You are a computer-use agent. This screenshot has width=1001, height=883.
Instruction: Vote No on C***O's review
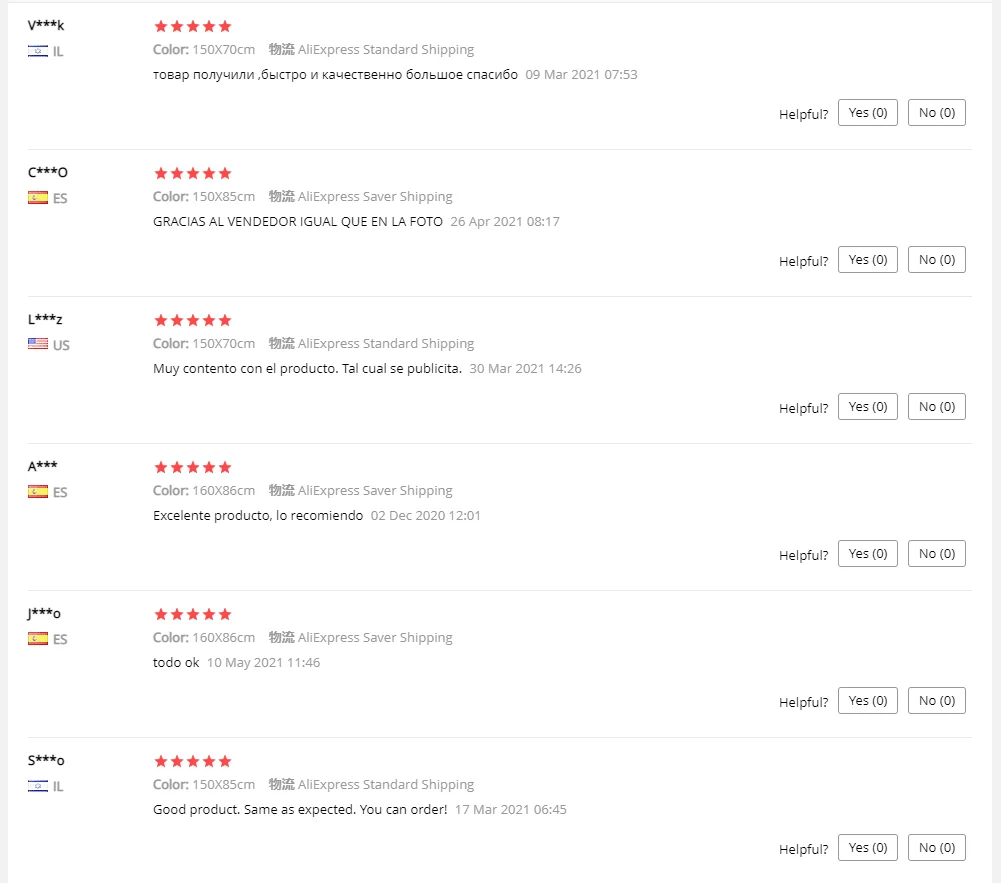tap(937, 259)
